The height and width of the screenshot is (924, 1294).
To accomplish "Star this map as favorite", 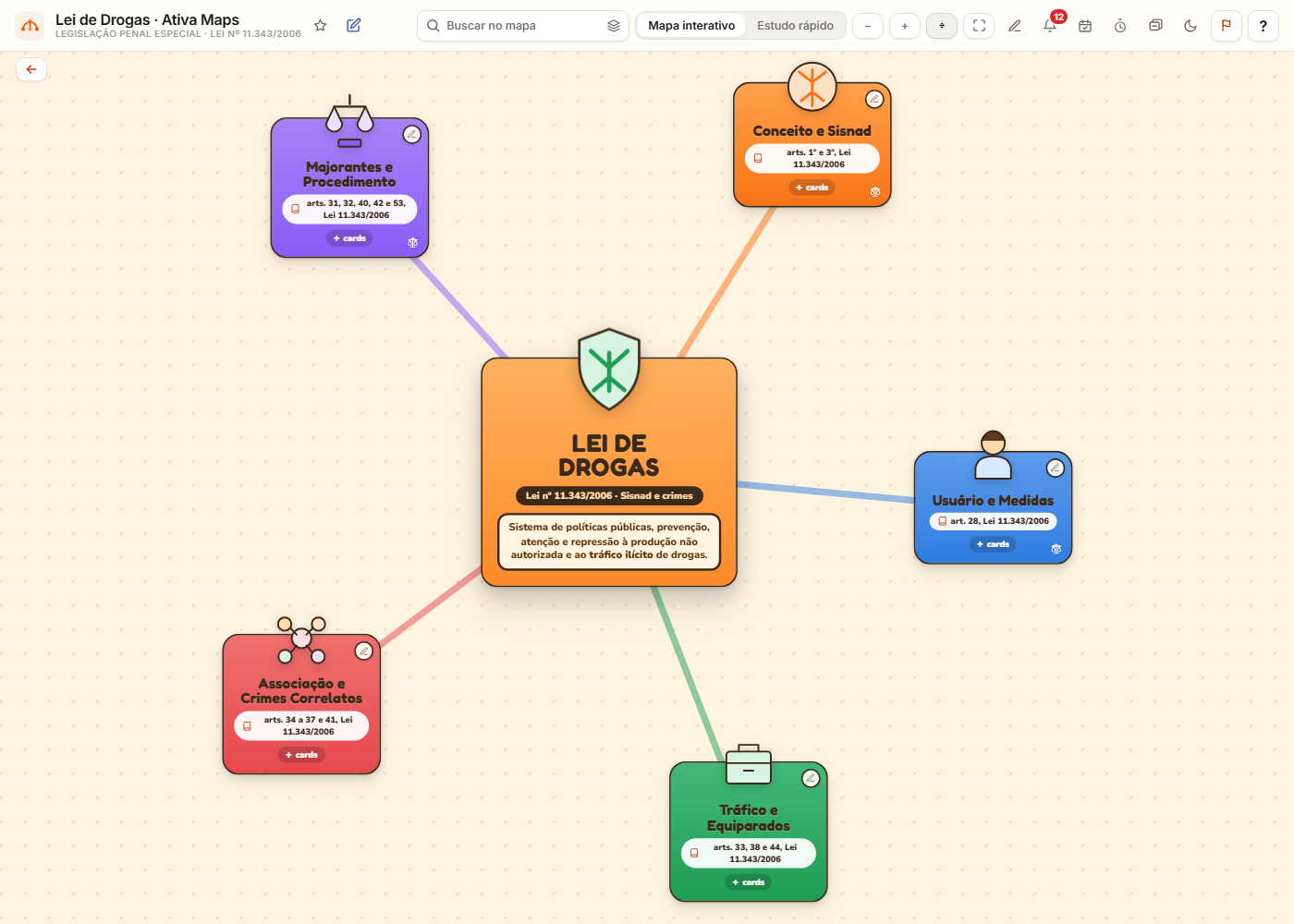I will point(320,26).
